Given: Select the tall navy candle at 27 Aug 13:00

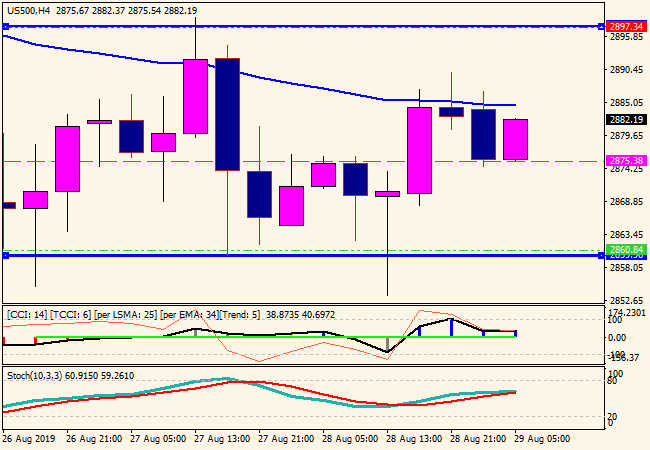Looking at the screenshot, I should 227,113.
